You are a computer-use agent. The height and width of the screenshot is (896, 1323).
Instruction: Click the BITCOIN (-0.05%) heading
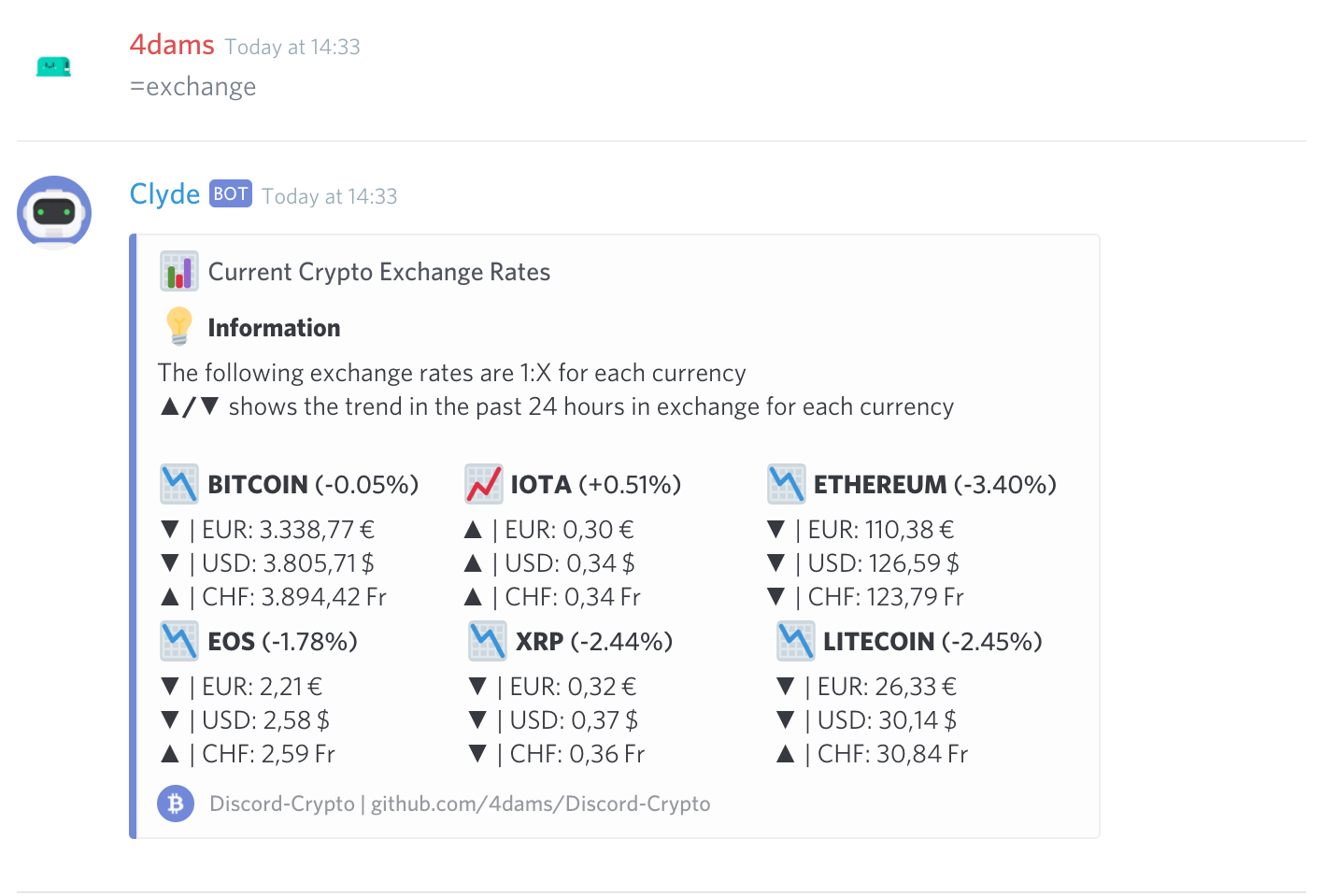pyautogui.click(x=313, y=484)
